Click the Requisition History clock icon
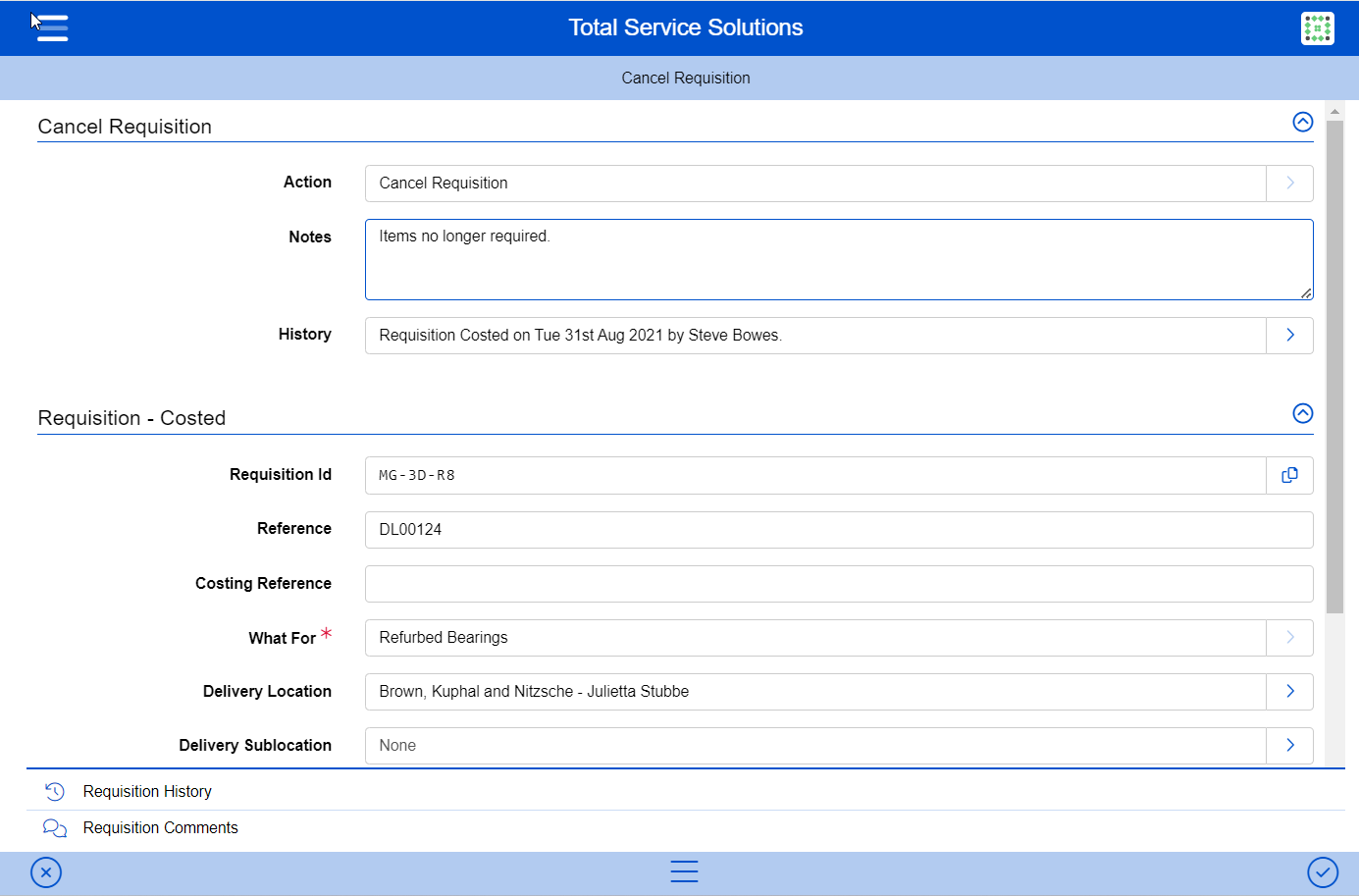The image size is (1359, 896). pos(55,791)
